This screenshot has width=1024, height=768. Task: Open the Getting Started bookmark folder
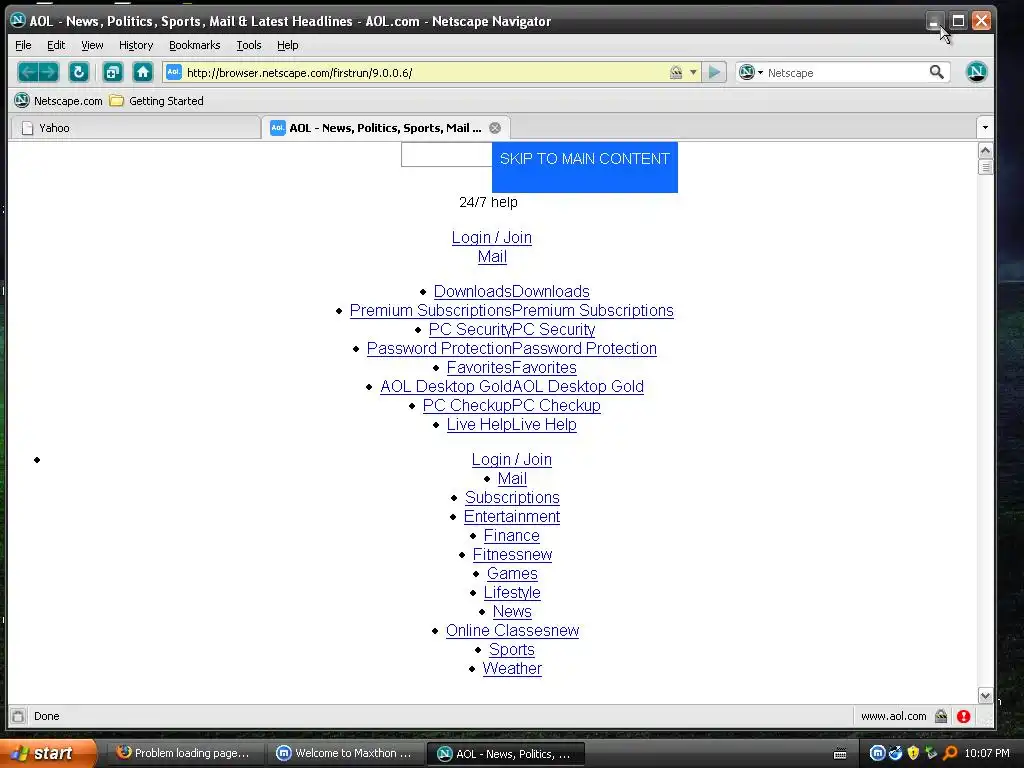156,101
